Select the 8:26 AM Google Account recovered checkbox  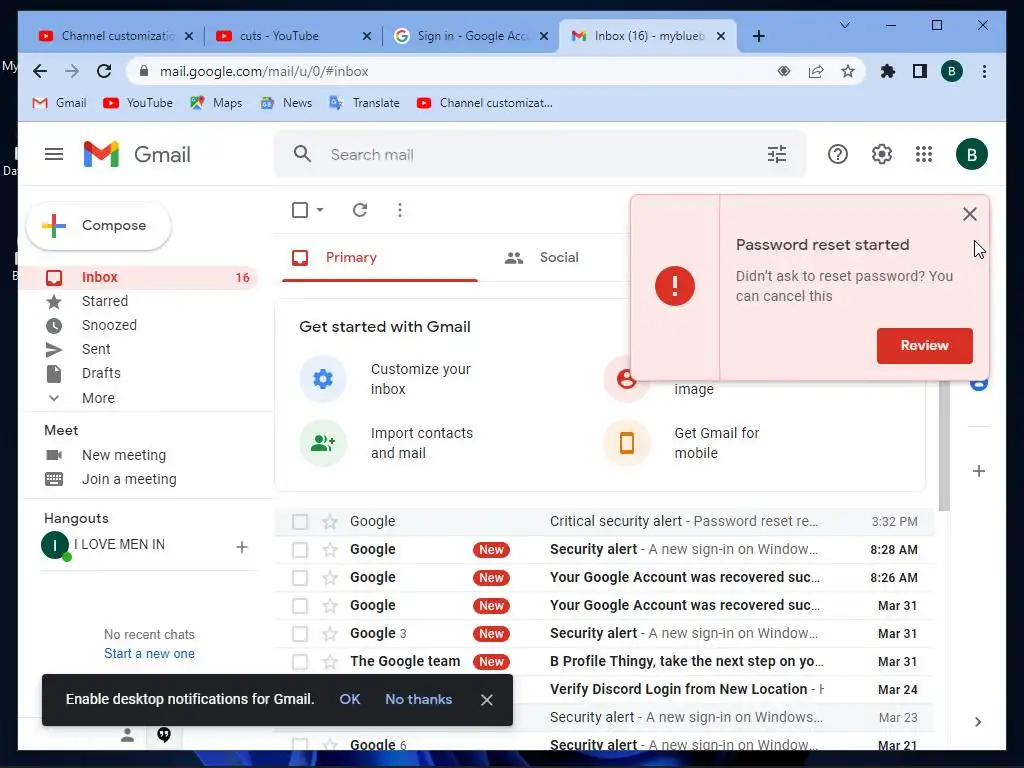coord(300,577)
